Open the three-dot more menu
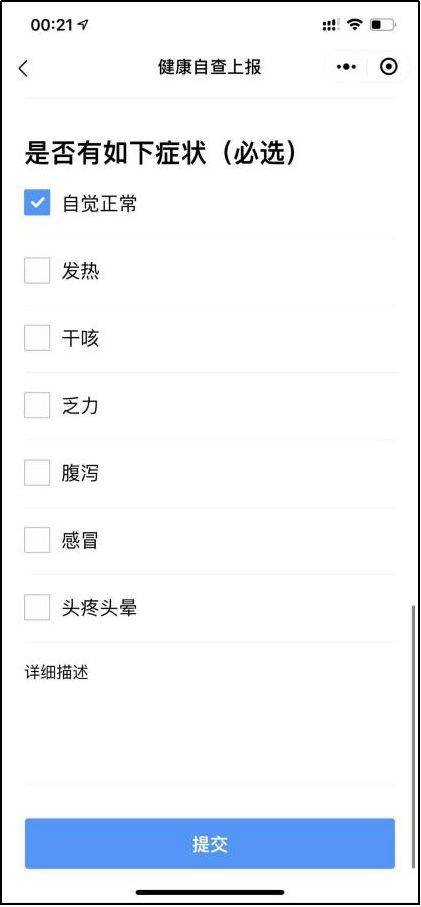 tap(346, 67)
